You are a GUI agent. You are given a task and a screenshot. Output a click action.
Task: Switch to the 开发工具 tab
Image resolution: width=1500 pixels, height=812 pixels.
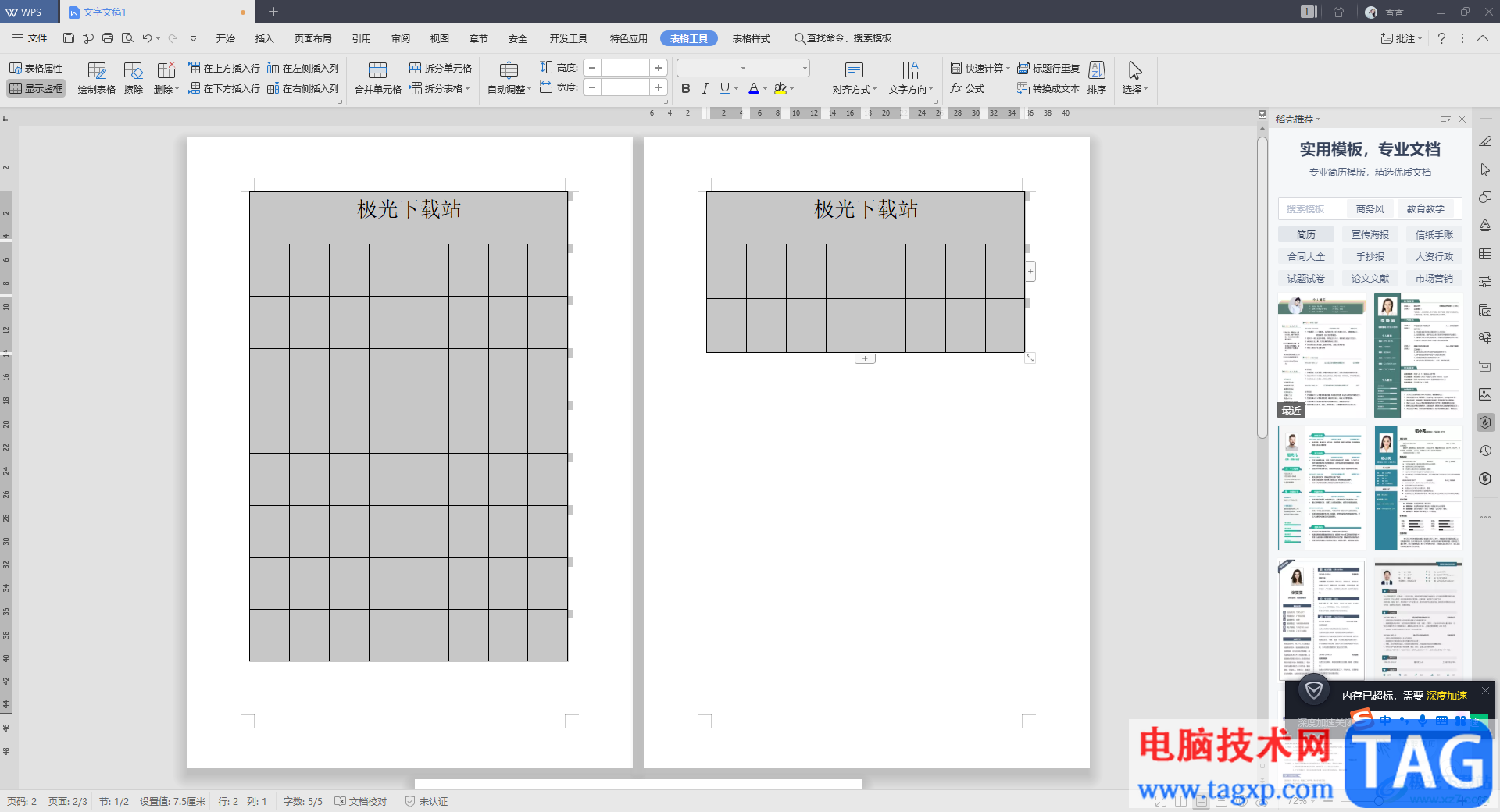tap(568, 38)
